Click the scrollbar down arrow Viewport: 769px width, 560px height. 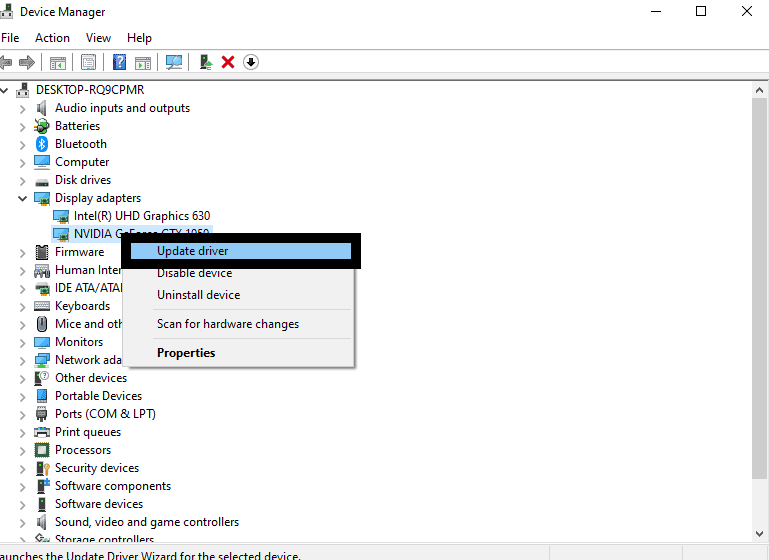(x=760, y=534)
